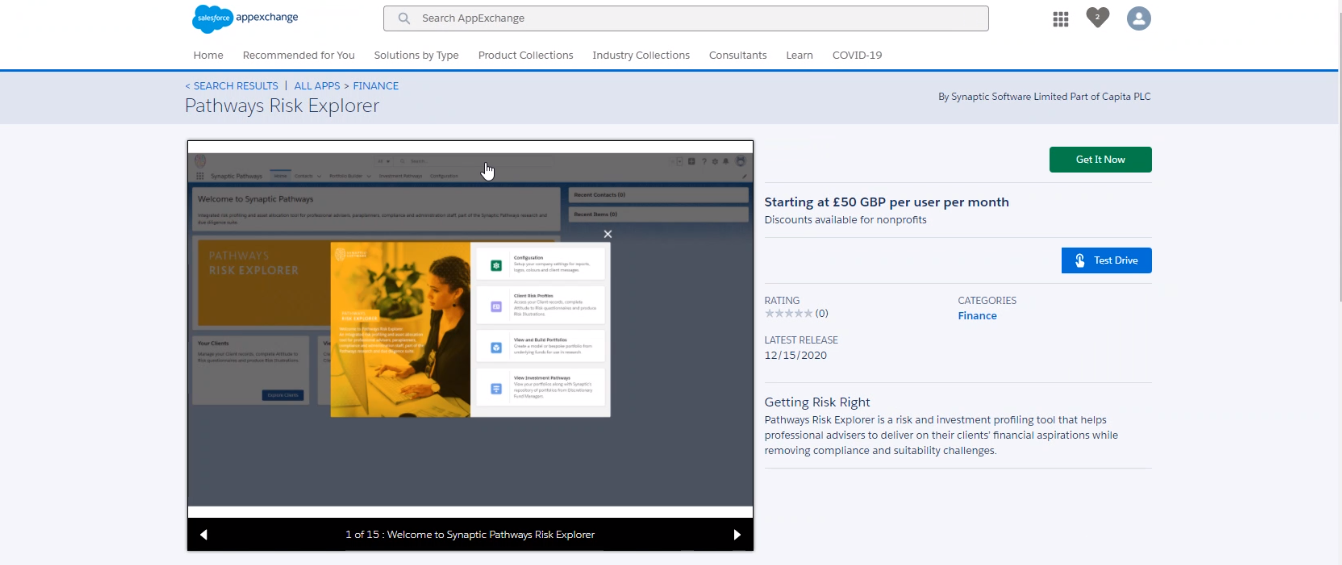Screen dimensions: 1342x565
Task: Open Recommended for You menu
Action: 299,55
